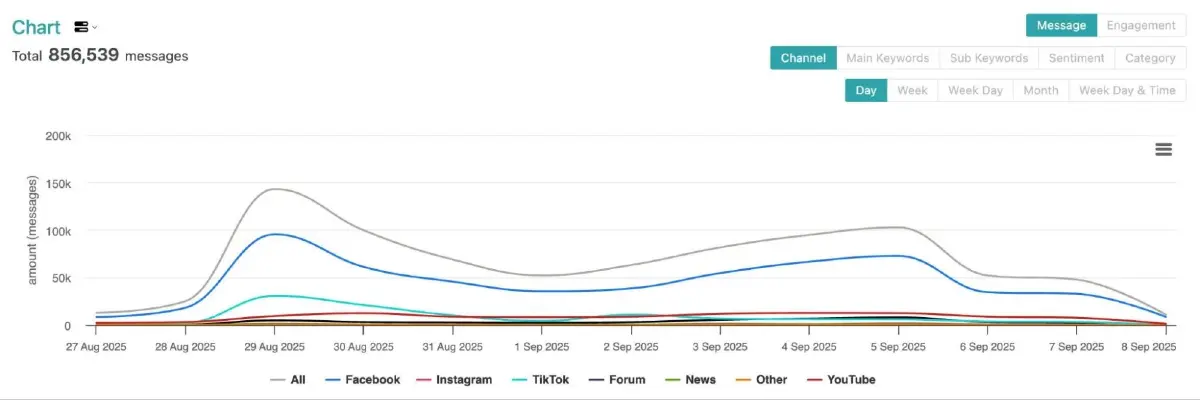The image size is (1200, 400).
Task: Group chart by Week Day
Action: point(975,90)
